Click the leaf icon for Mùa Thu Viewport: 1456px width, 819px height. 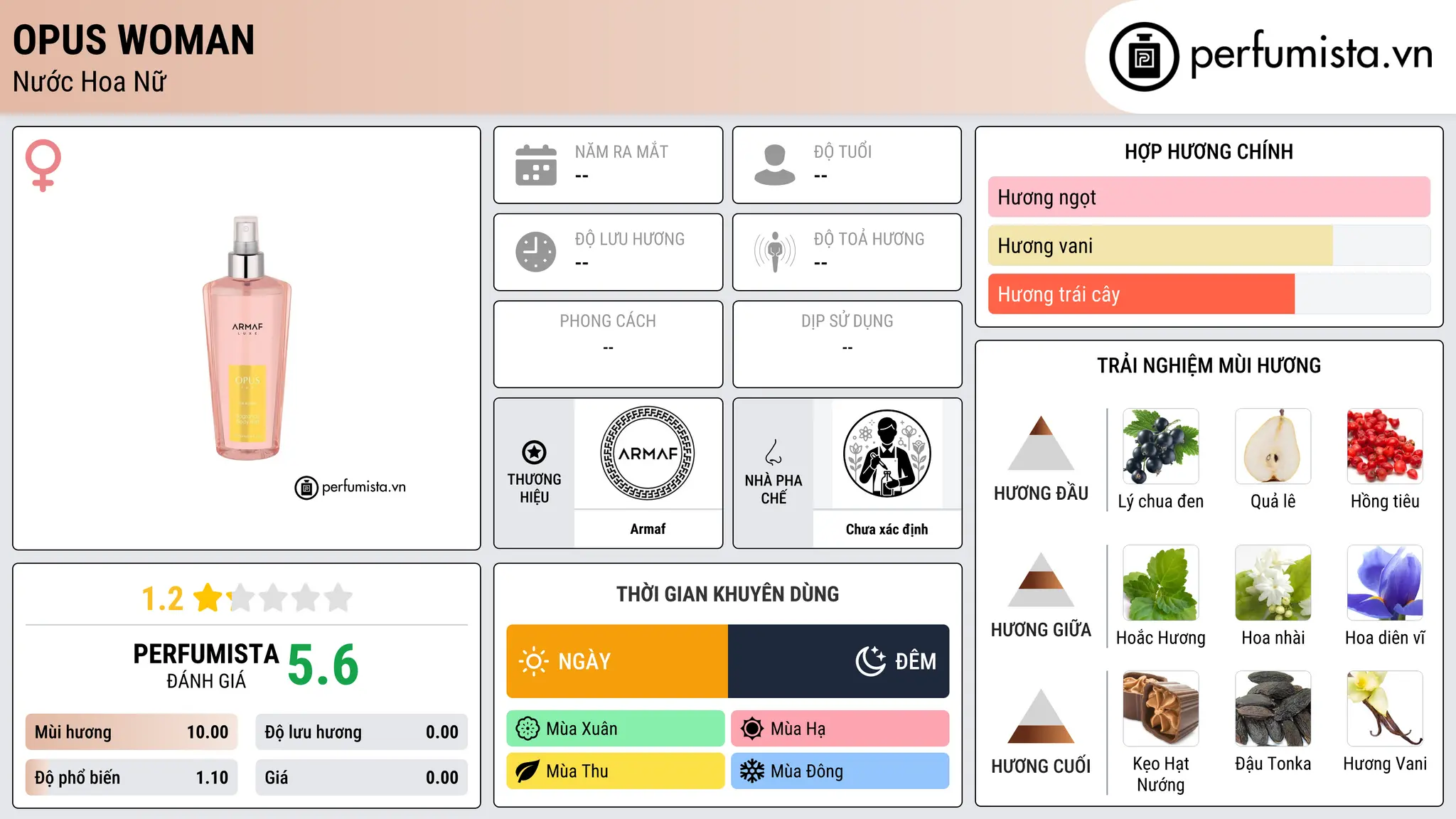point(528,771)
